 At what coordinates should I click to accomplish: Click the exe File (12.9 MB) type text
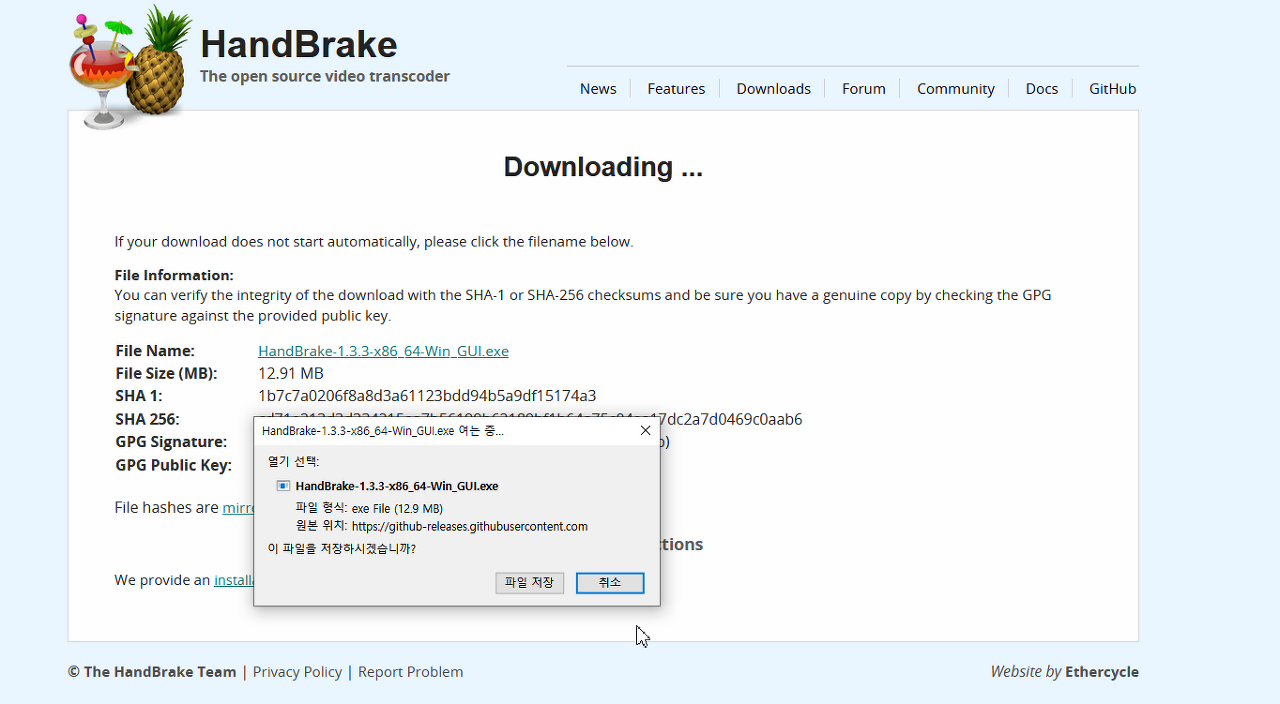point(397,508)
